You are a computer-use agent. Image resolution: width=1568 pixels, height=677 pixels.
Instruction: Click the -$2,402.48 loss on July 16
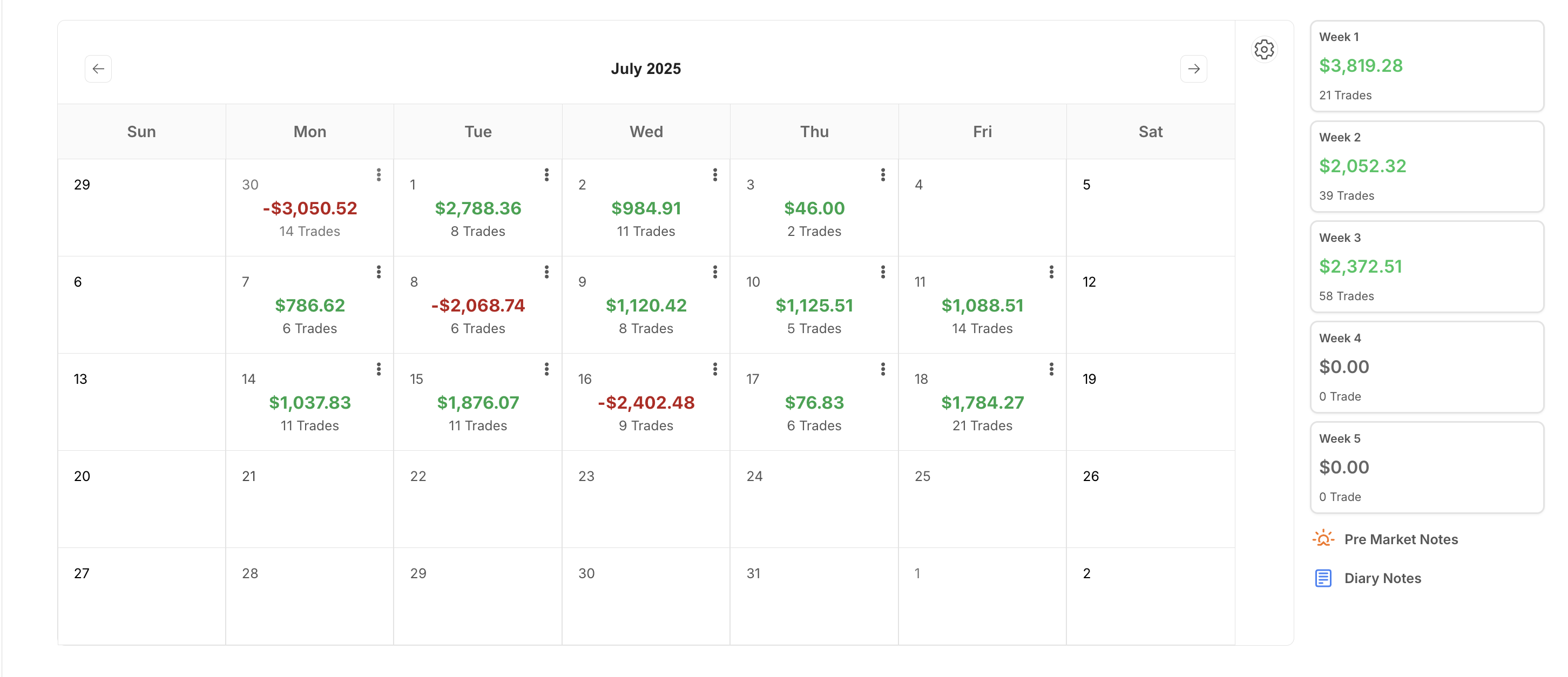click(646, 402)
